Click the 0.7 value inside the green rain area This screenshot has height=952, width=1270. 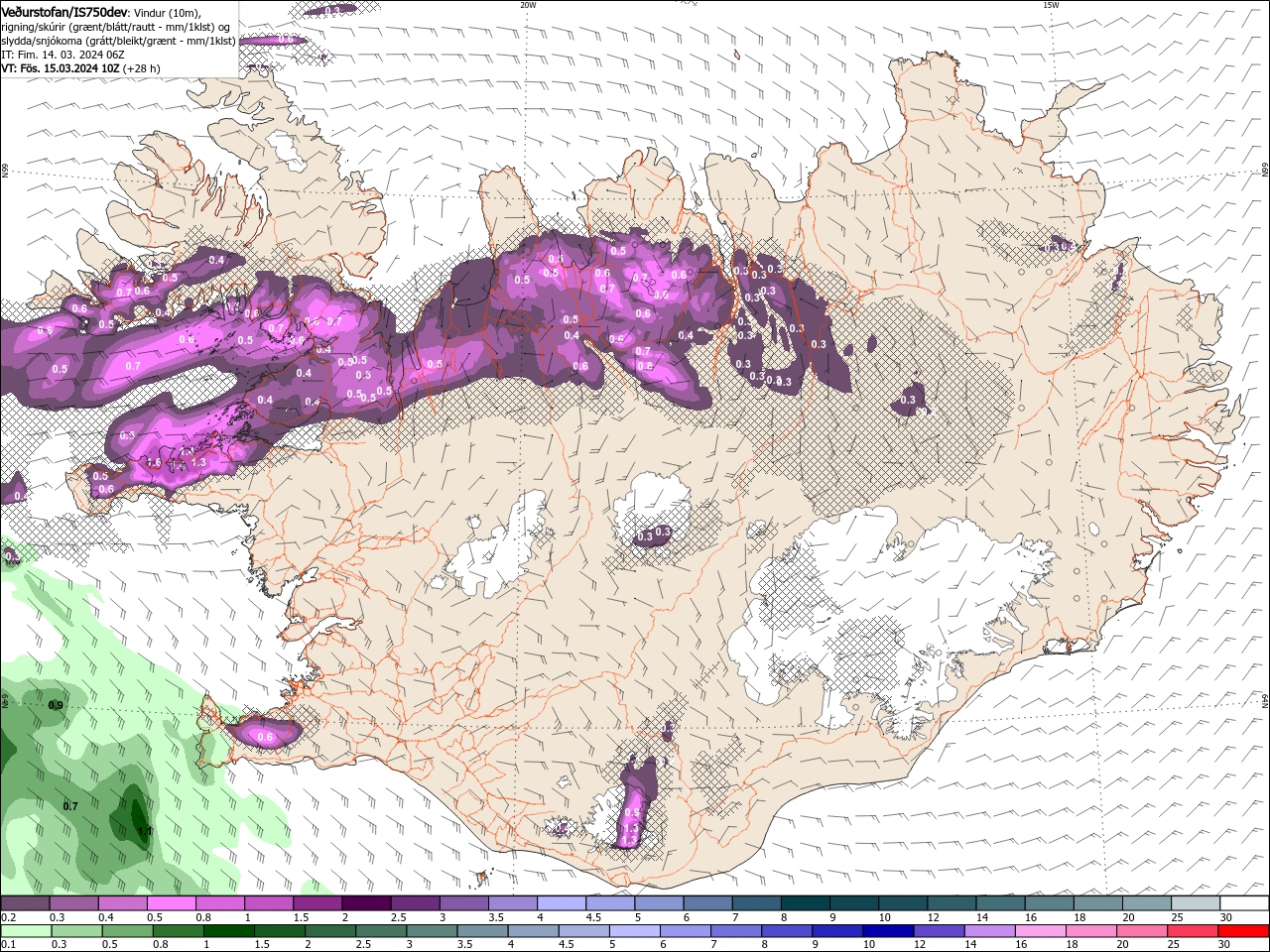69,806
